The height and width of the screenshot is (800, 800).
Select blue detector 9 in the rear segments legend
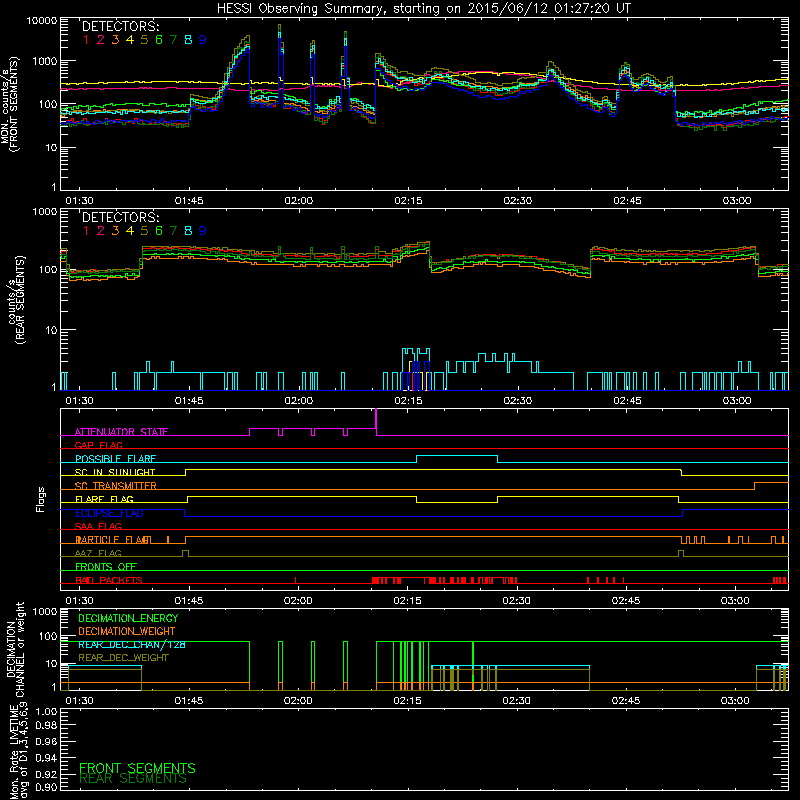(203, 231)
